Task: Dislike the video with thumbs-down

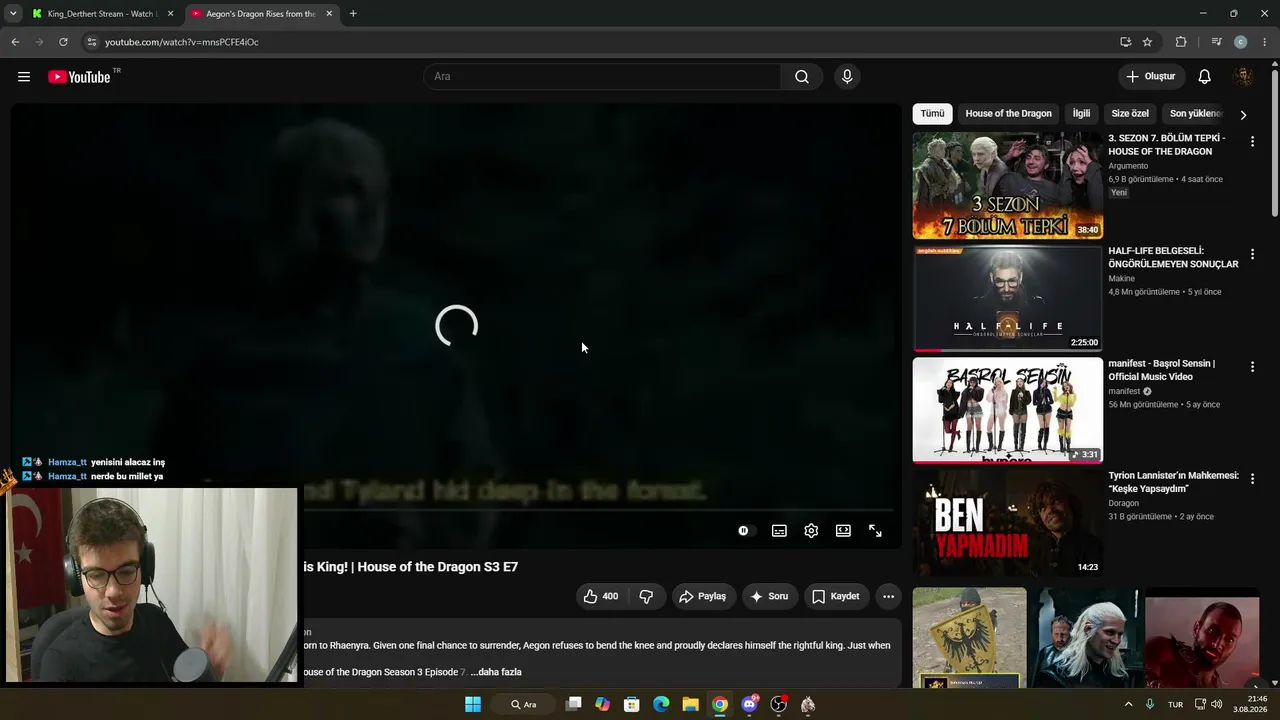Action: 646,596
